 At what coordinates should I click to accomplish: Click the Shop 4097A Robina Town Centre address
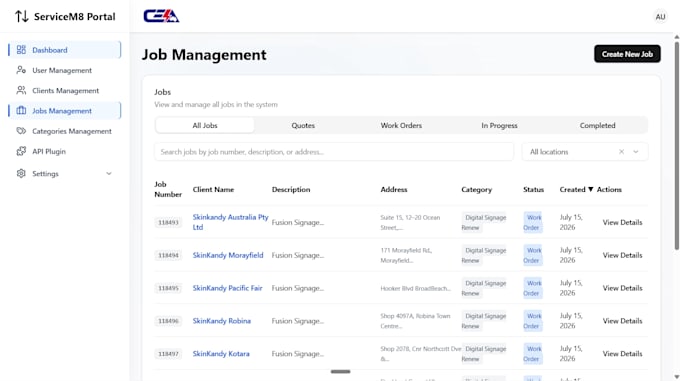coord(415,321)
